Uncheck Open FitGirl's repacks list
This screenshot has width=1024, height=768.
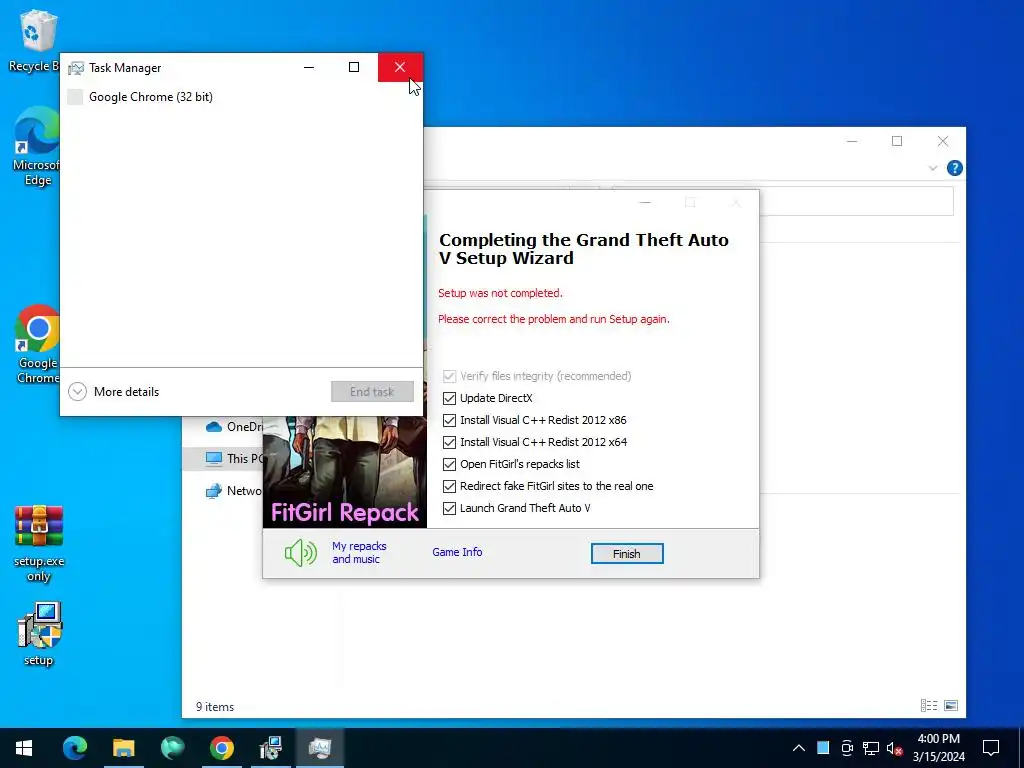pos(449,464)
